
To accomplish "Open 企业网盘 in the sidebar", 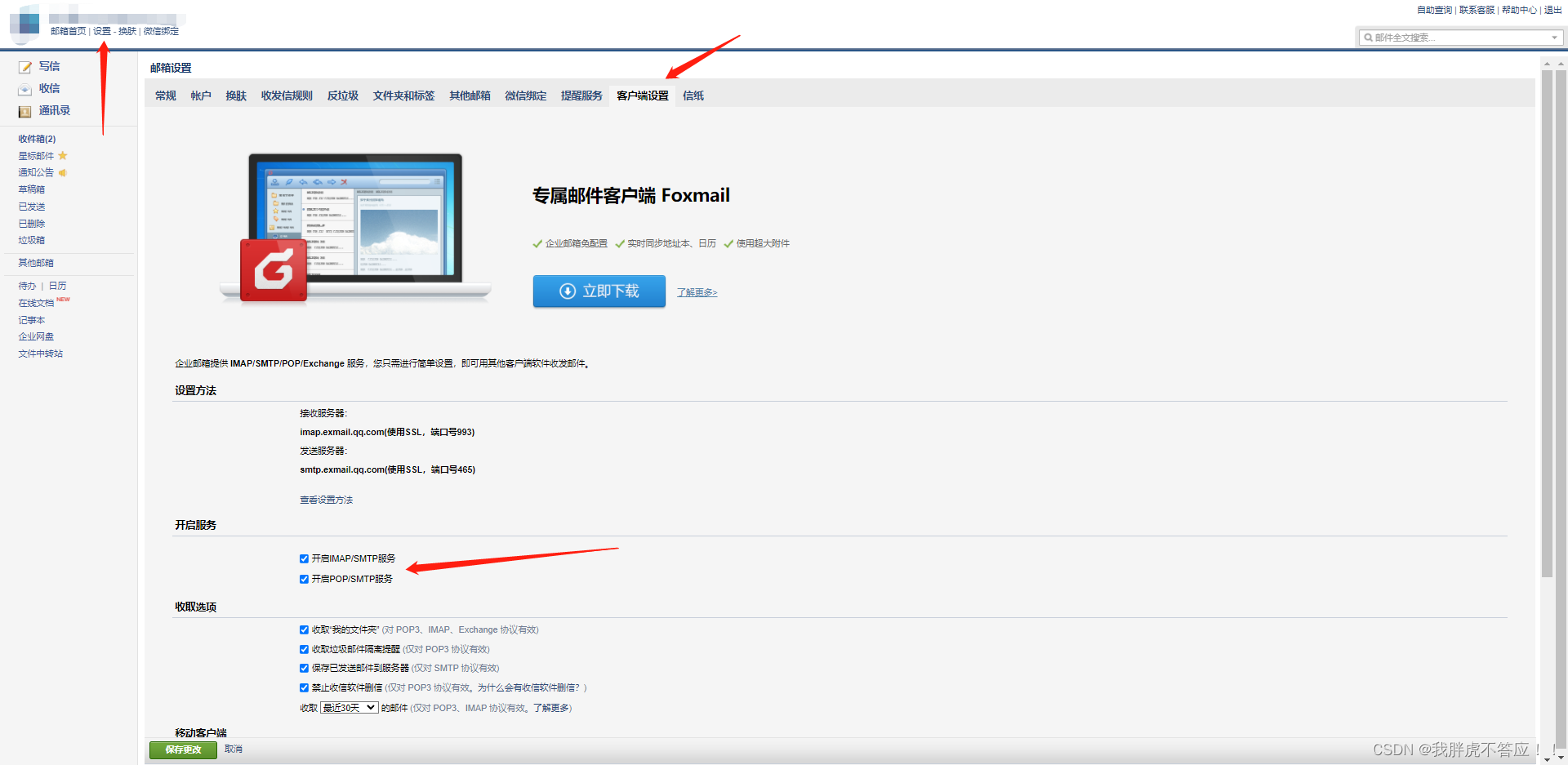I will (36, 336).
